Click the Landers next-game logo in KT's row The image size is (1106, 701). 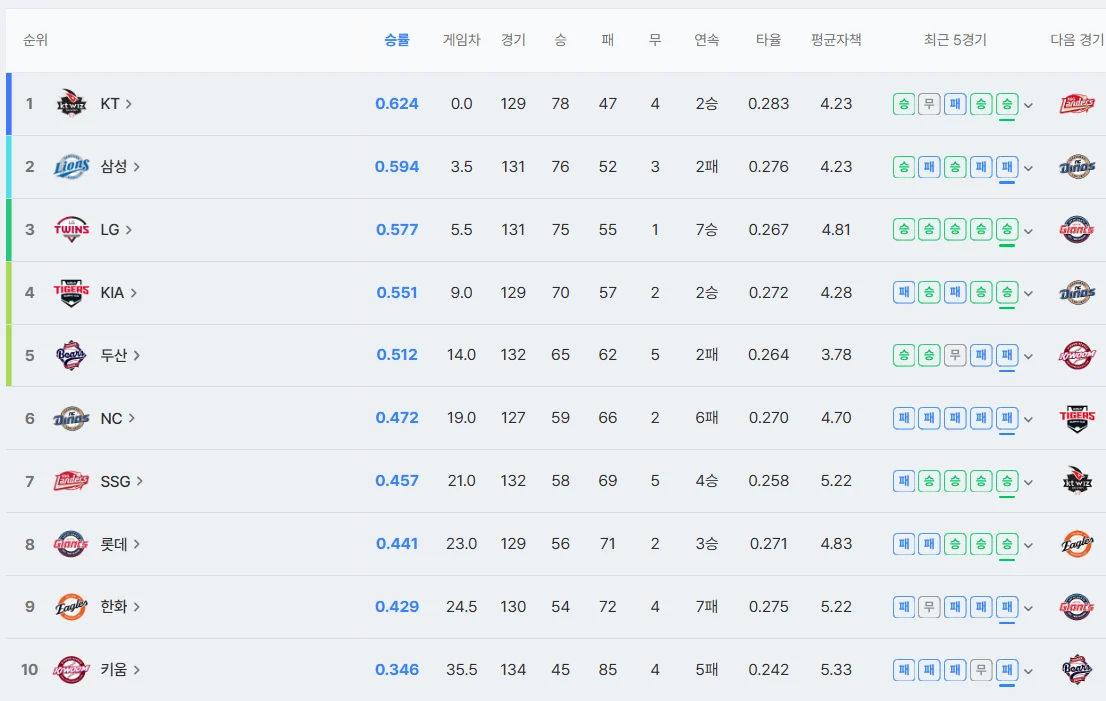point(1077,104)
